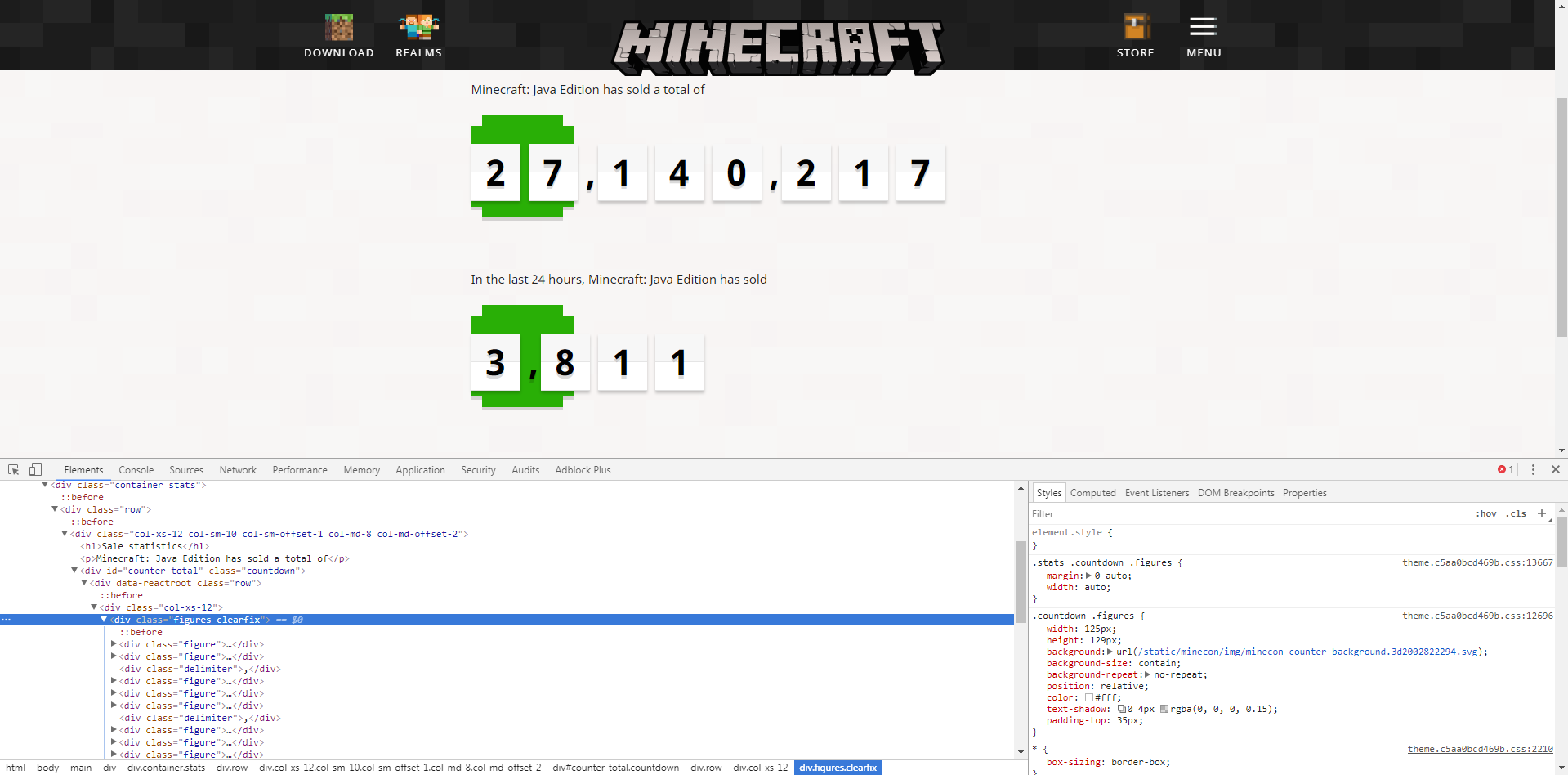Open the Adblock Plus tab

[x=583, y=470]
